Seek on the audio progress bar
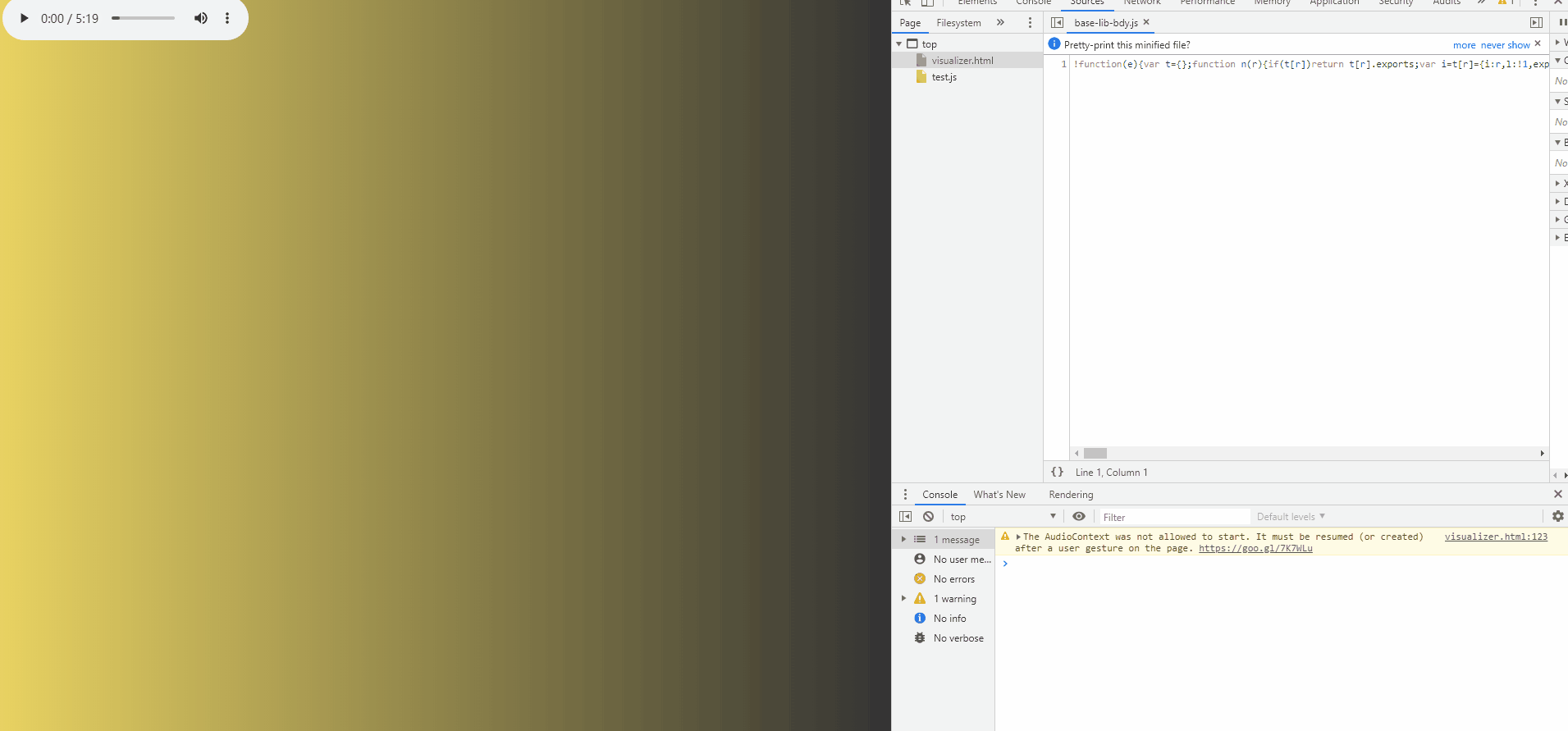 pyautogui.click(x=144, y=18)
